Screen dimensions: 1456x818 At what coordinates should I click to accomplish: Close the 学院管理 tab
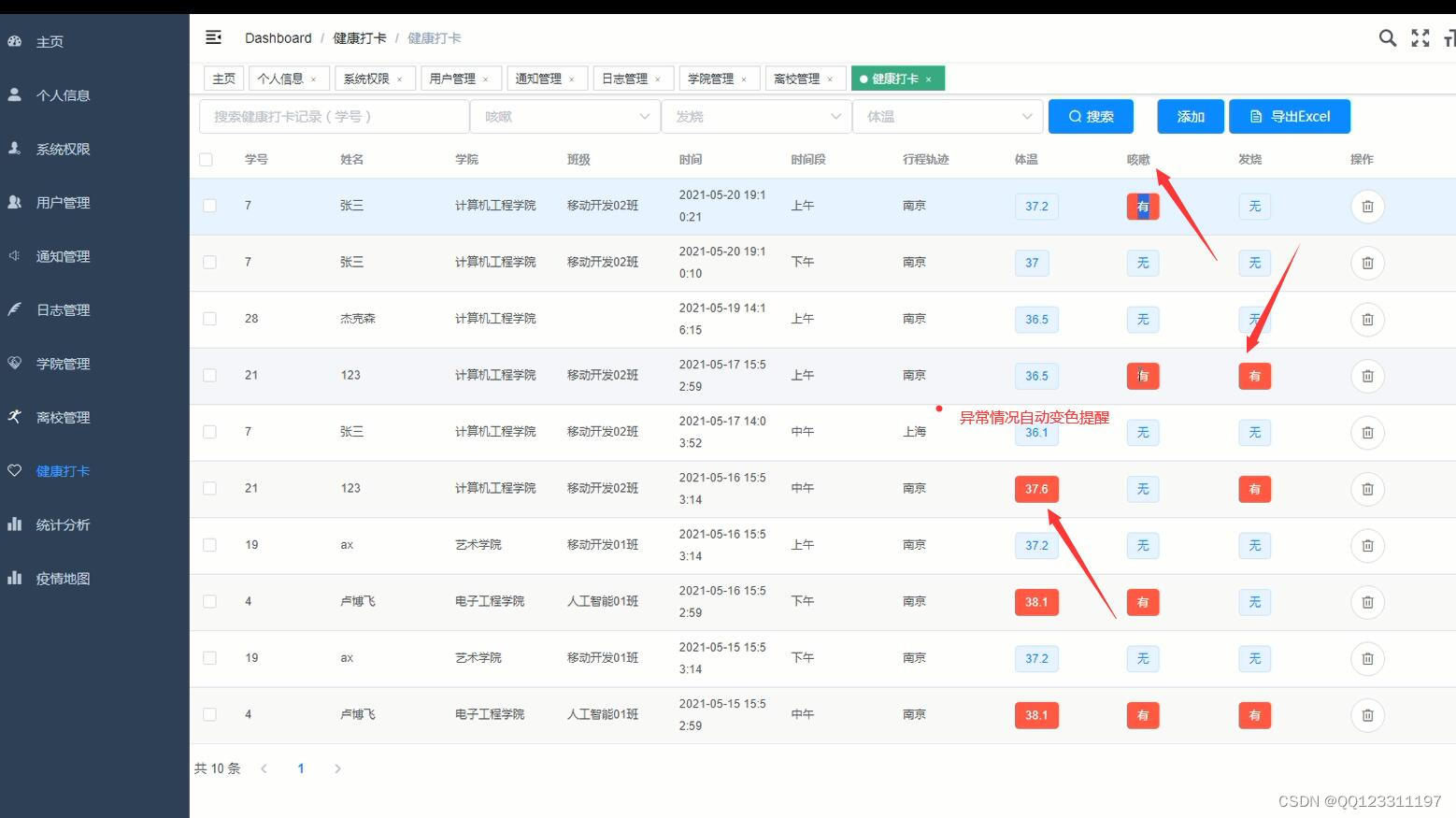[744, 79]
